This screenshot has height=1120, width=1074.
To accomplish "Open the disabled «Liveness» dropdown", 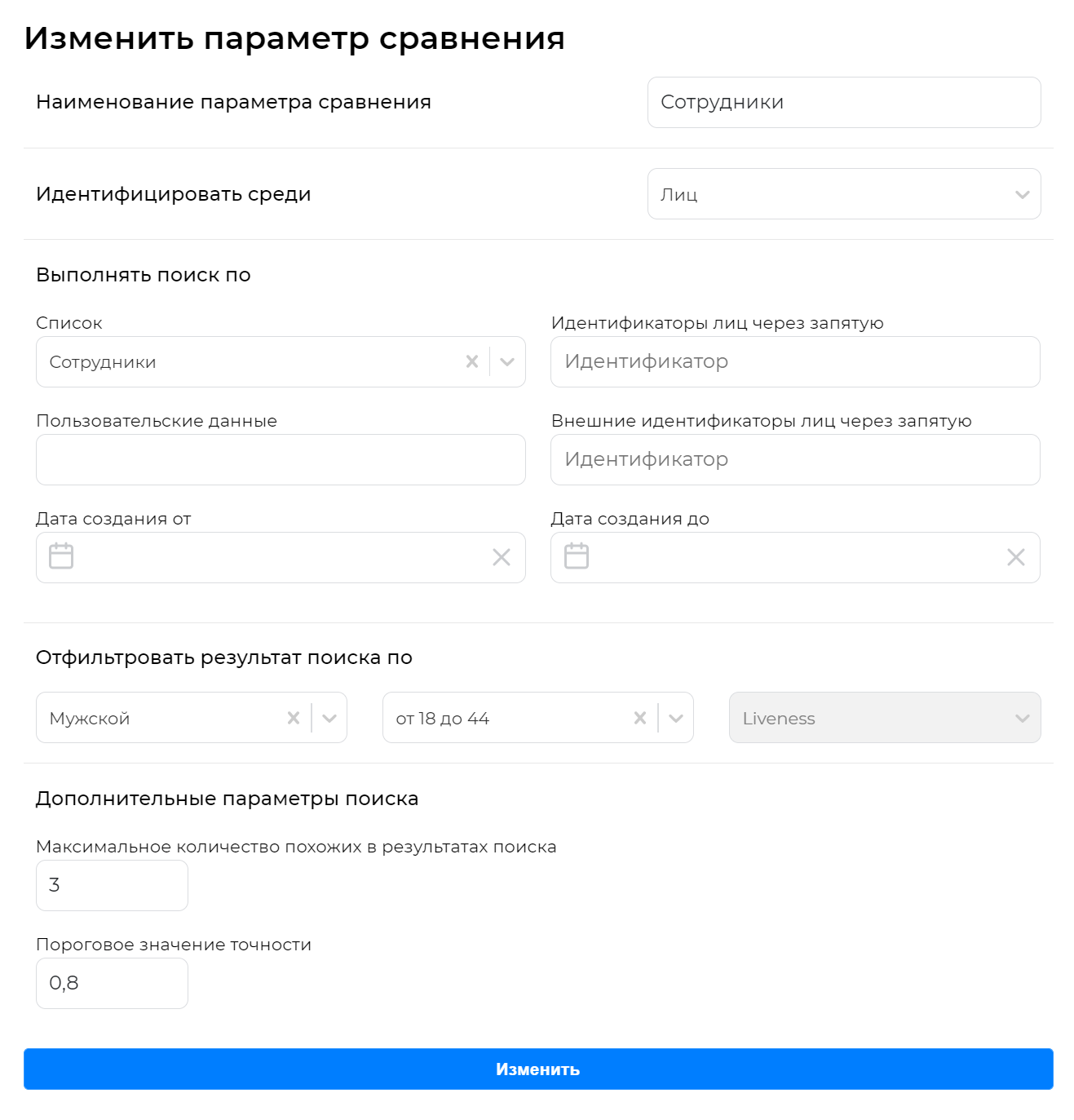I will [1022, 717].
